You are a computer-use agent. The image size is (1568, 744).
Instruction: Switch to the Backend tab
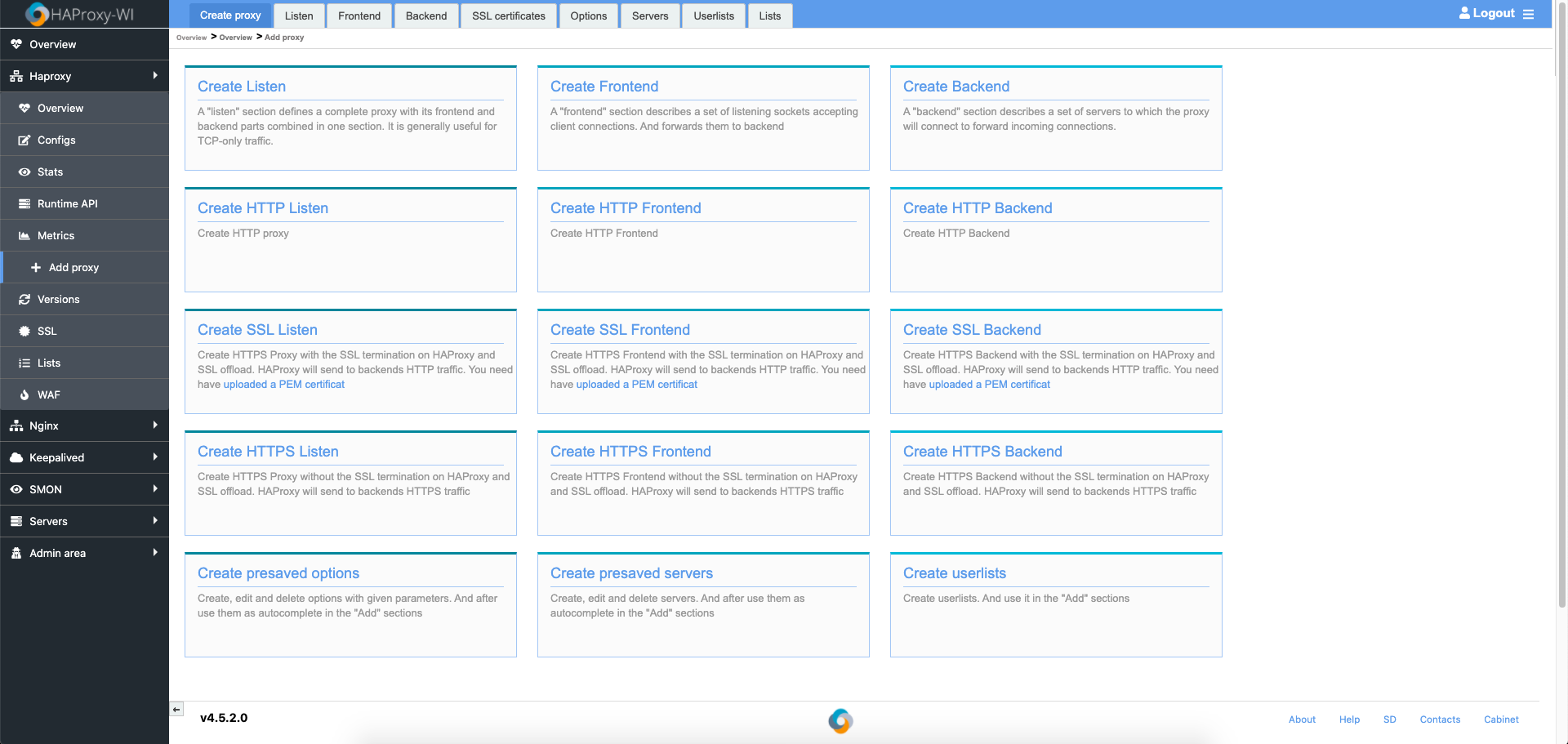(426, 16)
